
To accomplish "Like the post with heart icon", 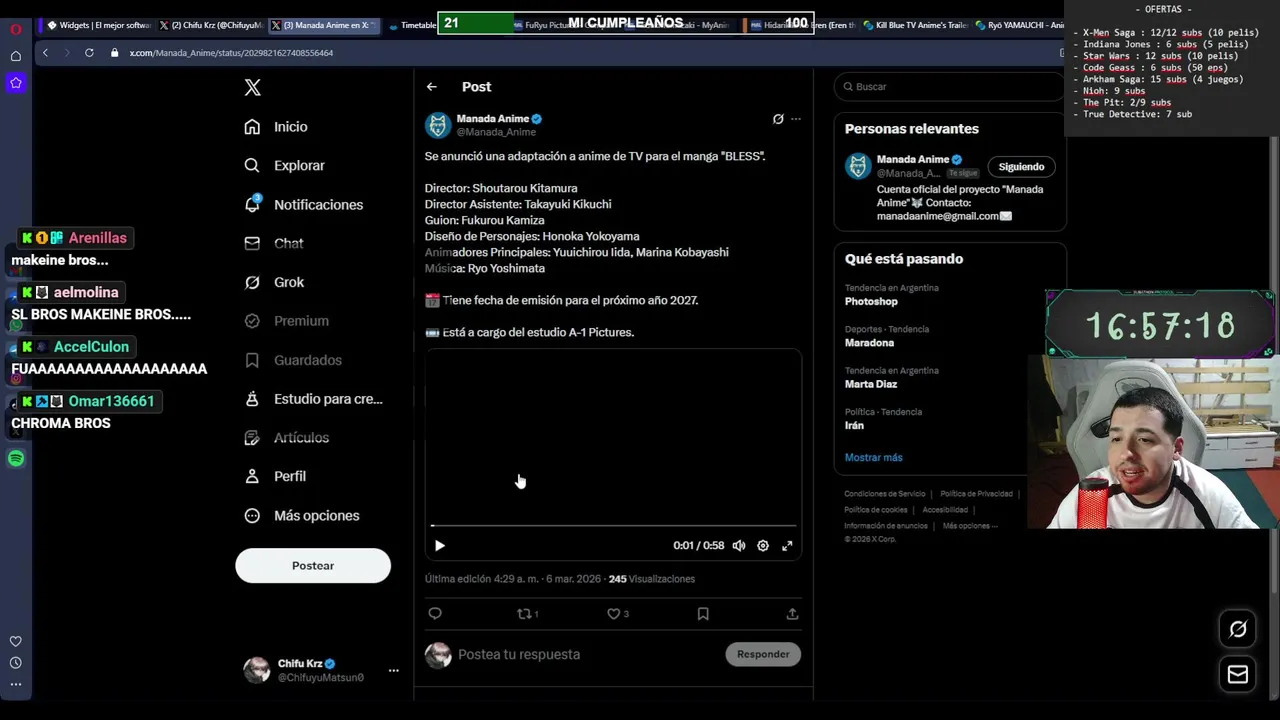I will [618, 614].
